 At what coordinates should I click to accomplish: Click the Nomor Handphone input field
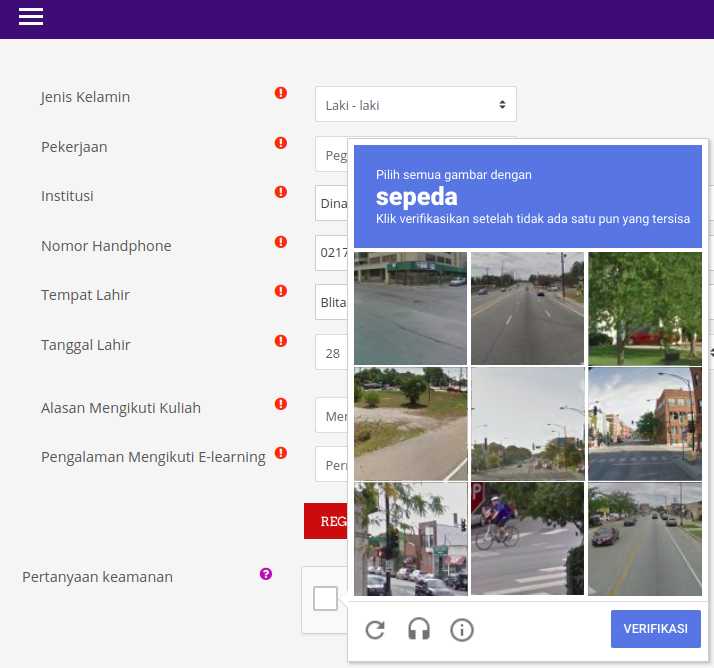tap(332, 253)
